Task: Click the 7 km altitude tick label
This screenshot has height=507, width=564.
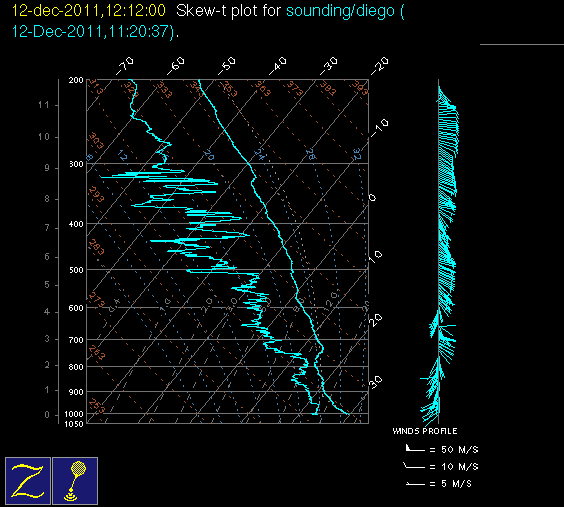Action: (47, 228)
